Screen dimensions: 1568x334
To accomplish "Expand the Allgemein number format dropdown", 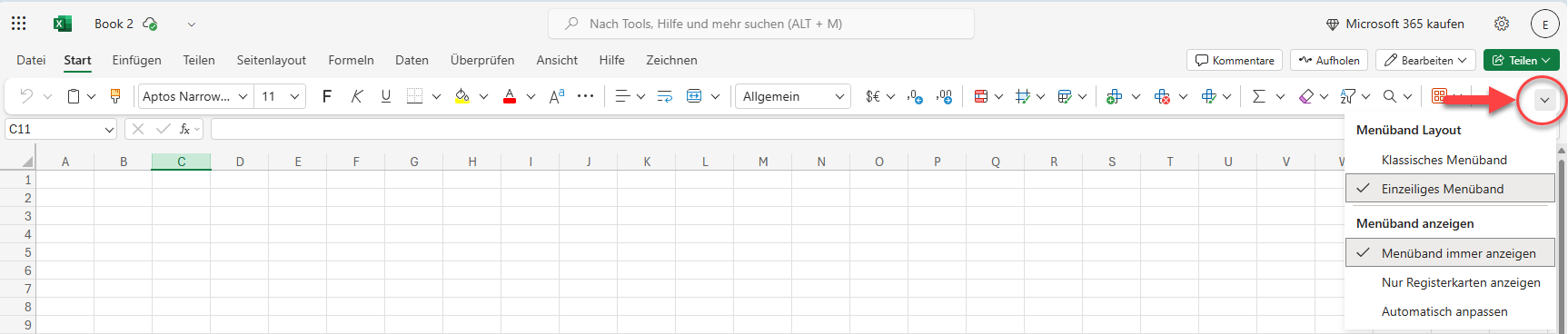I will click(793, 96).
